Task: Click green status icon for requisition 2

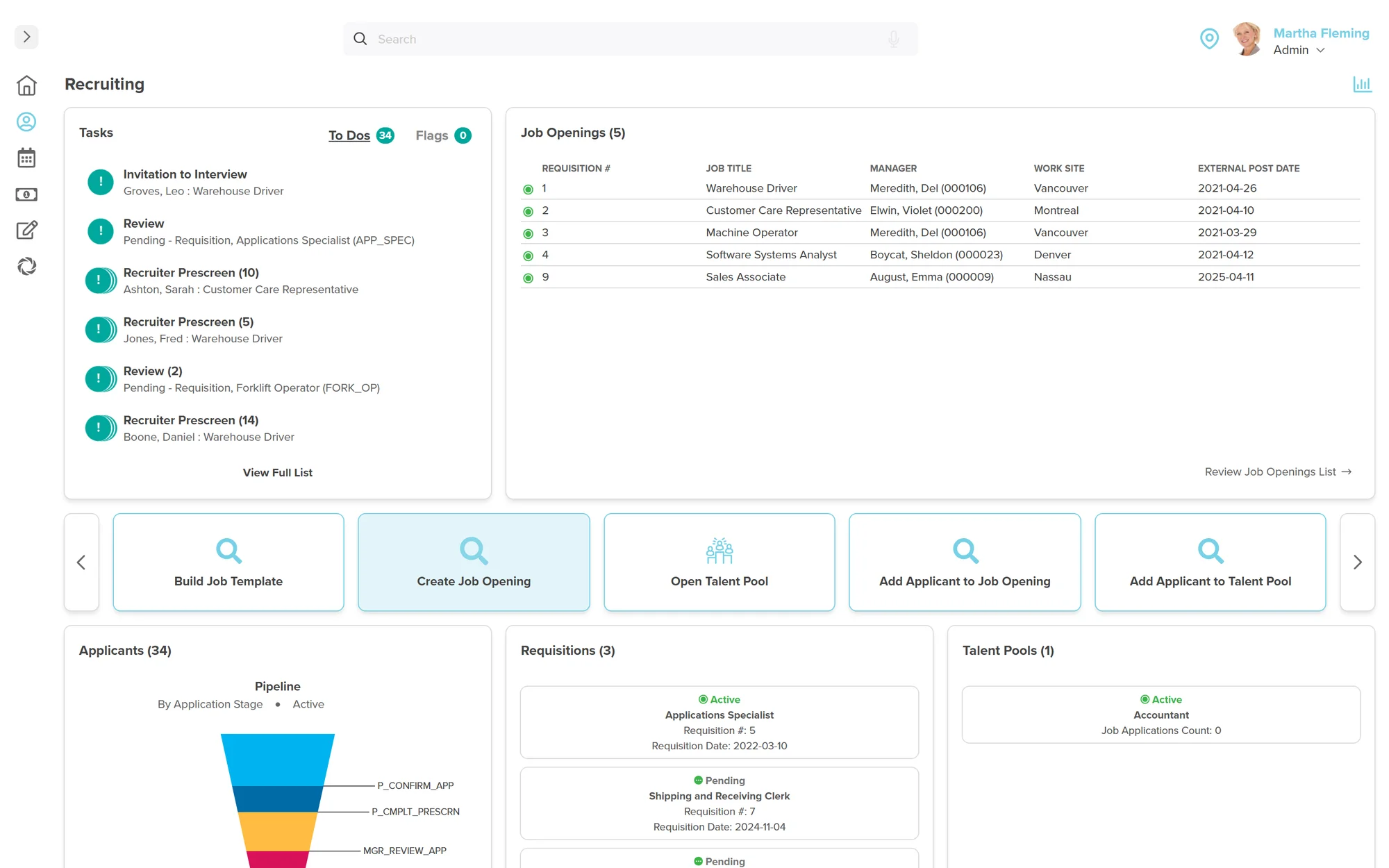Action: [x=528, y=211]
